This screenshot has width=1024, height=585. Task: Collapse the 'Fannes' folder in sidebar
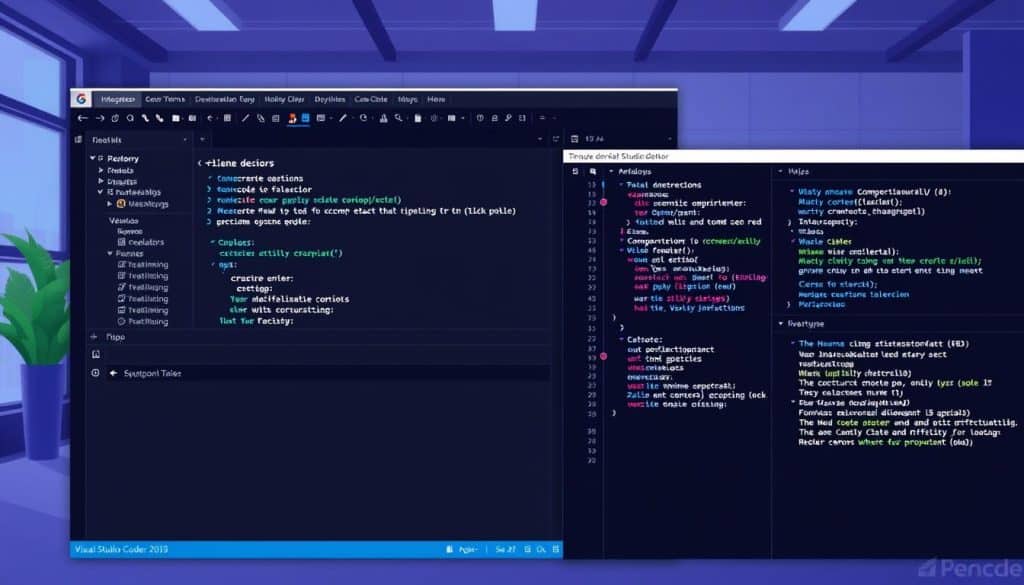click(110, 253)
